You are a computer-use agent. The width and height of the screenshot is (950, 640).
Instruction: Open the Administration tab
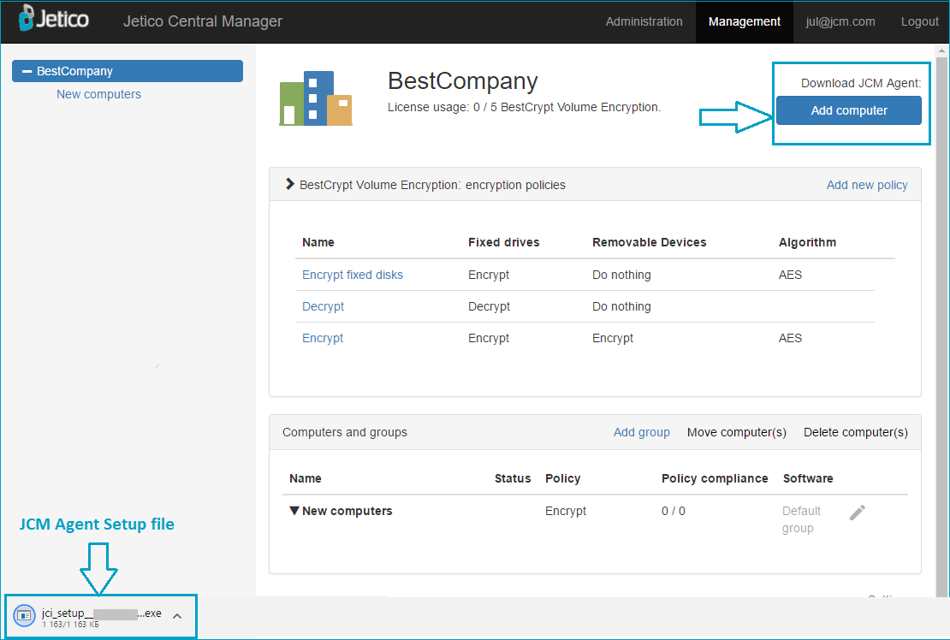coord(643,22)
